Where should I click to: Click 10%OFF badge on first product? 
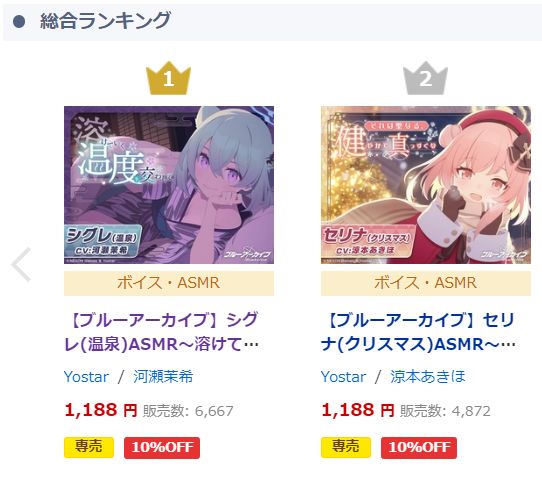tap(162, 448)
